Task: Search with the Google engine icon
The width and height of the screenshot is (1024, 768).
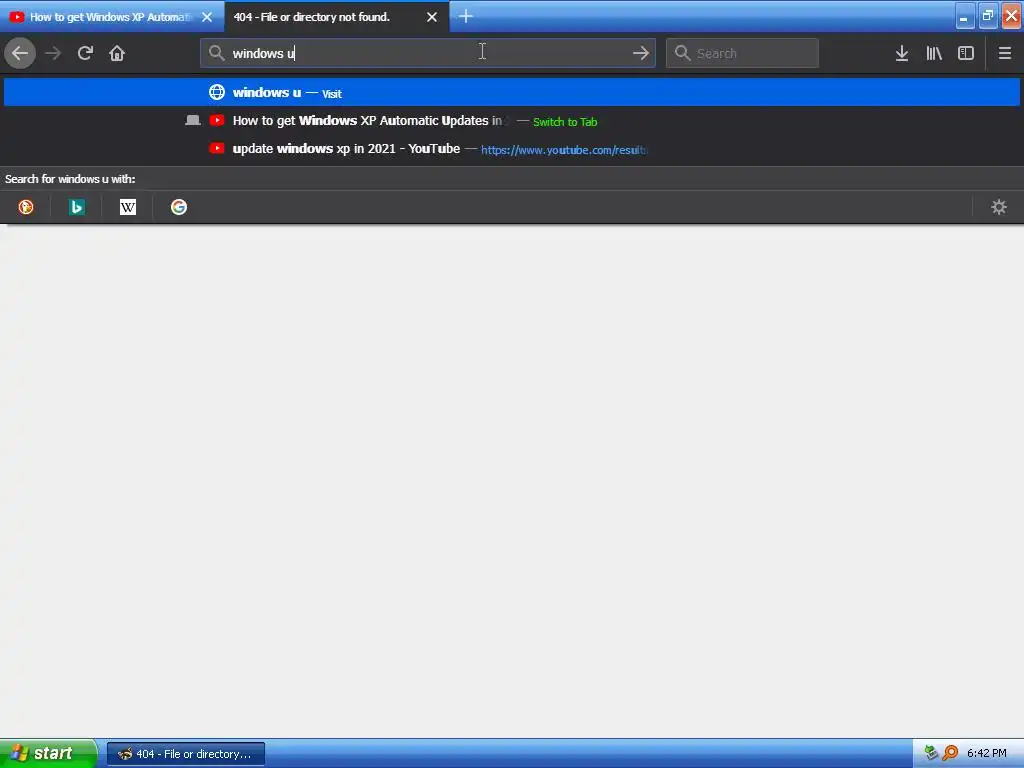Action: 179,207
